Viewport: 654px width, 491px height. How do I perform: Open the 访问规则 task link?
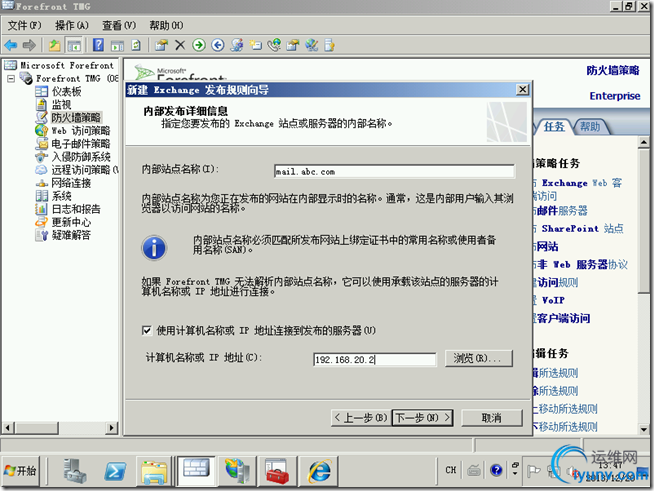[x=555, y=282]
